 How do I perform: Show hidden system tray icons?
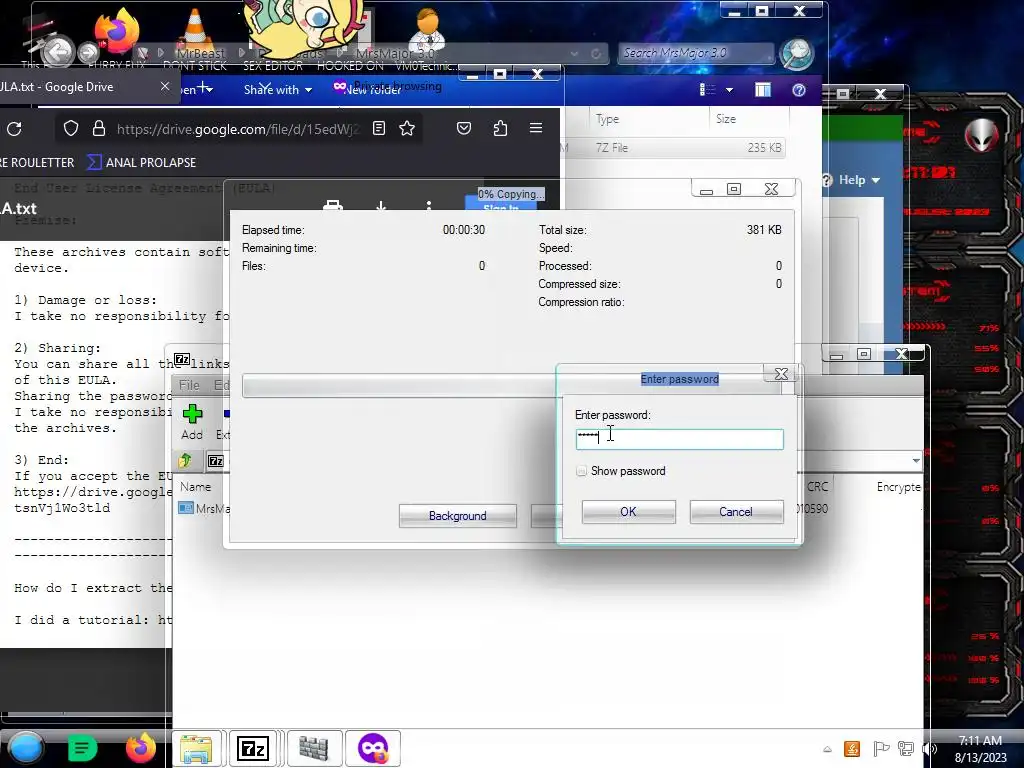pos(827,749)
